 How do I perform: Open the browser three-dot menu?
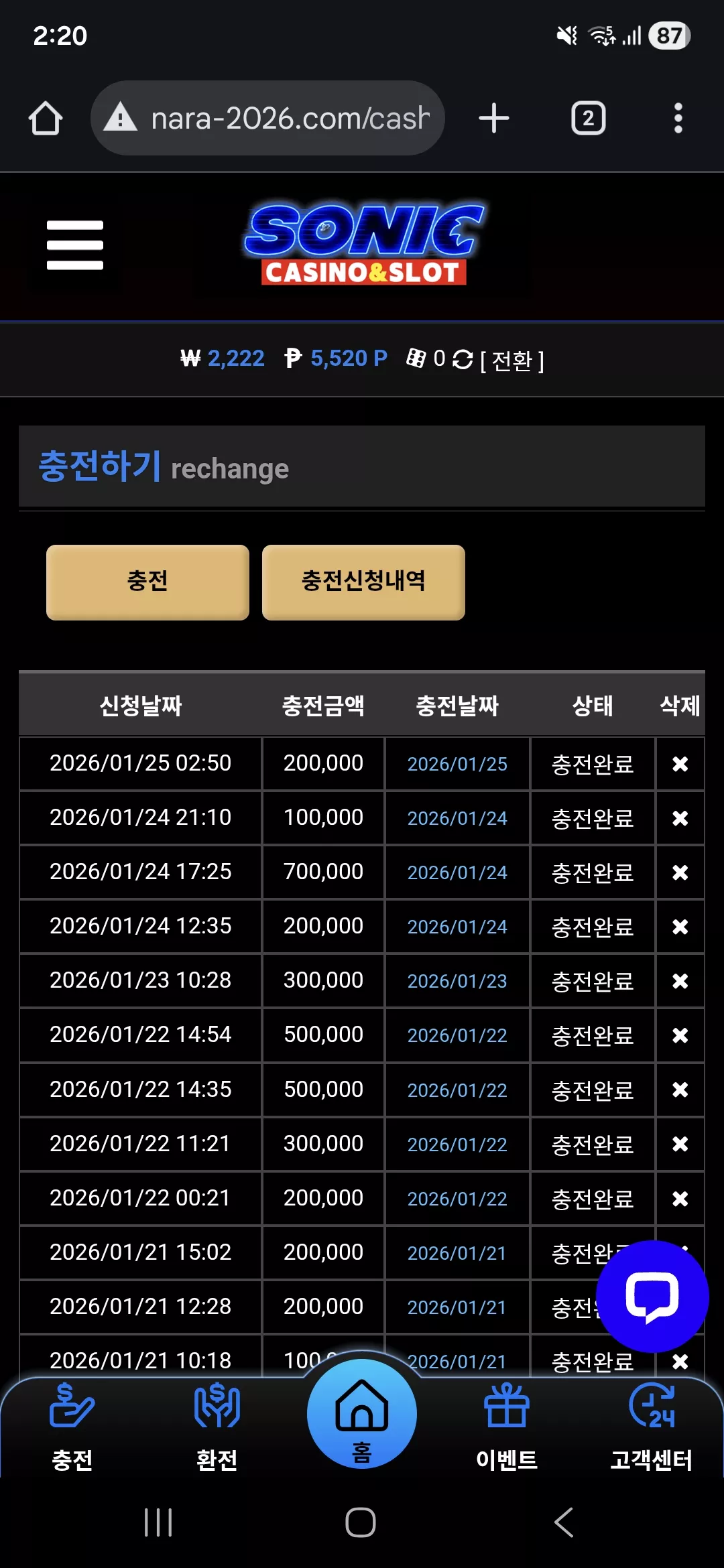[678, 119]
